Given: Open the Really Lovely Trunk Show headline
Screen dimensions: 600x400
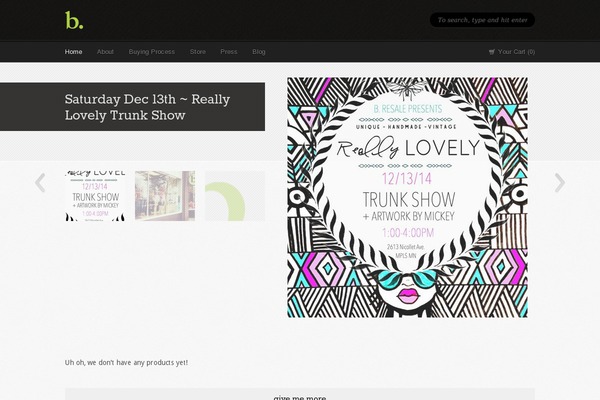Looking at the screenshot, I should (x=147, y=107).
